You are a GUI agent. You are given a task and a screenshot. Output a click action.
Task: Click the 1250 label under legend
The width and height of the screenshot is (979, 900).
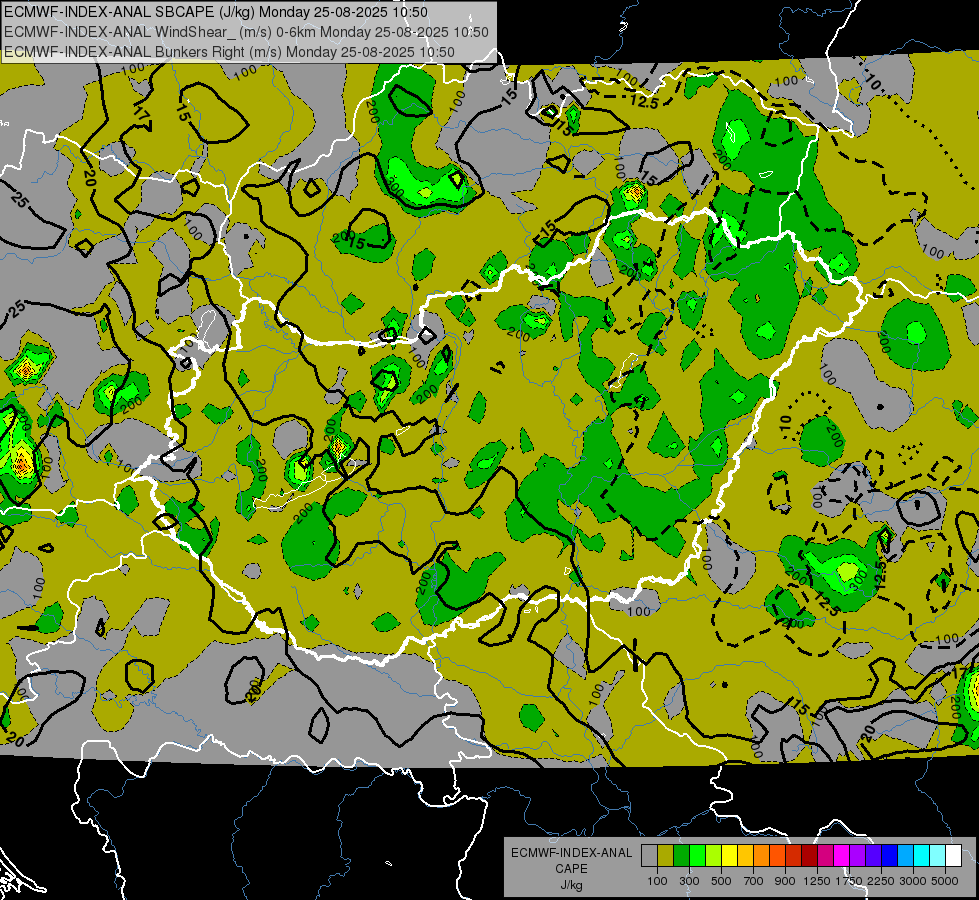click(x=817, y=881)
